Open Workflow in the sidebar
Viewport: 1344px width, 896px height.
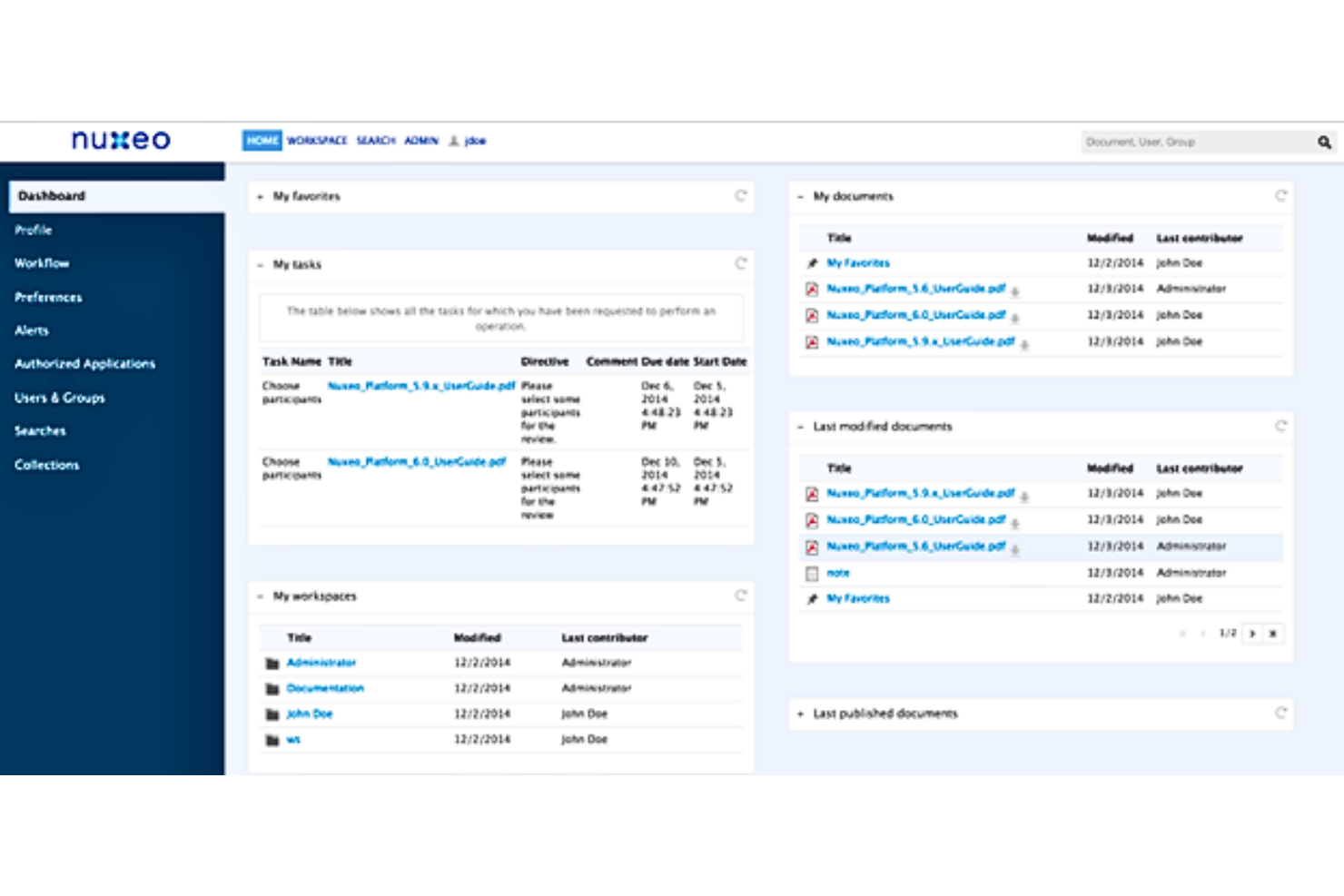click(42, 263)
